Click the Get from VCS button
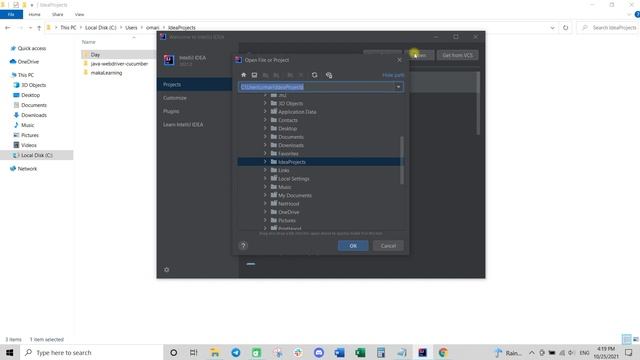 pyautogui.click(x=458, y=55)
